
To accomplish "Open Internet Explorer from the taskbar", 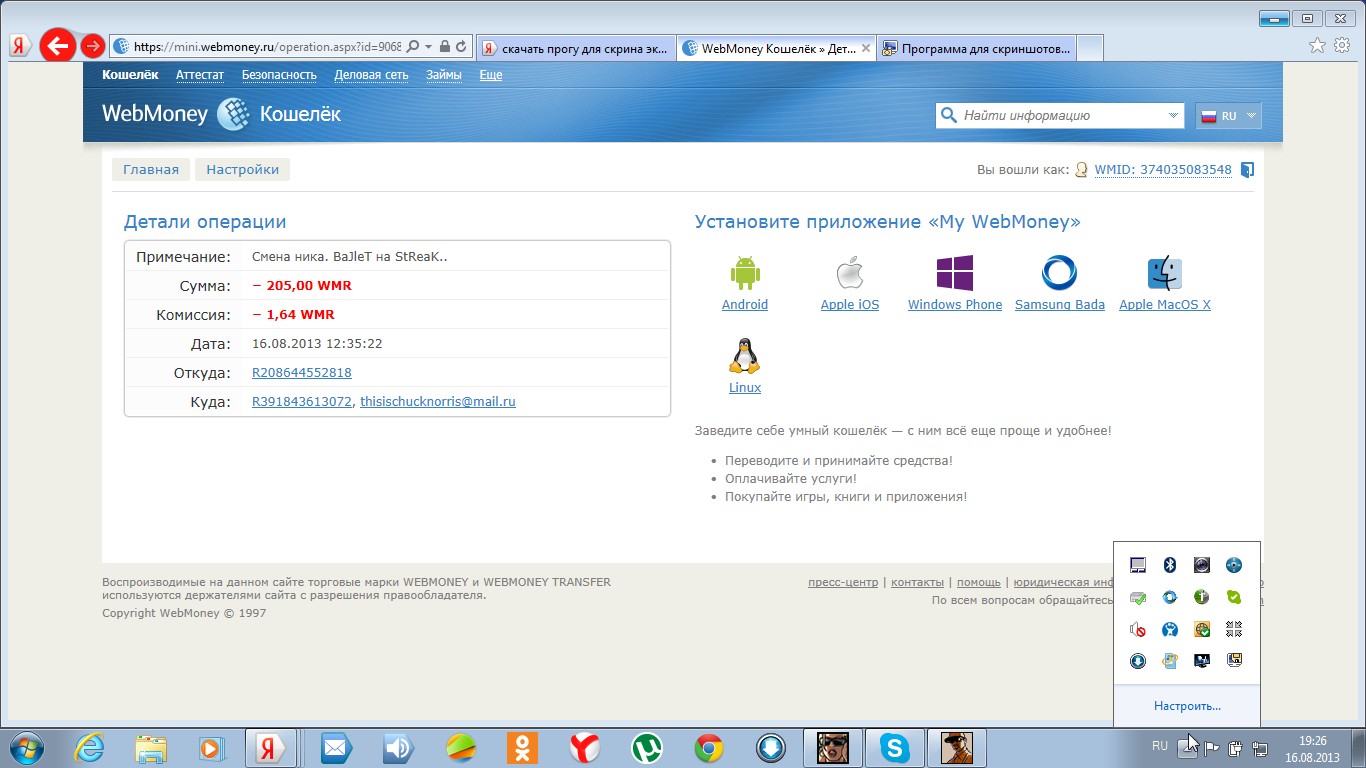I will 91,747.
